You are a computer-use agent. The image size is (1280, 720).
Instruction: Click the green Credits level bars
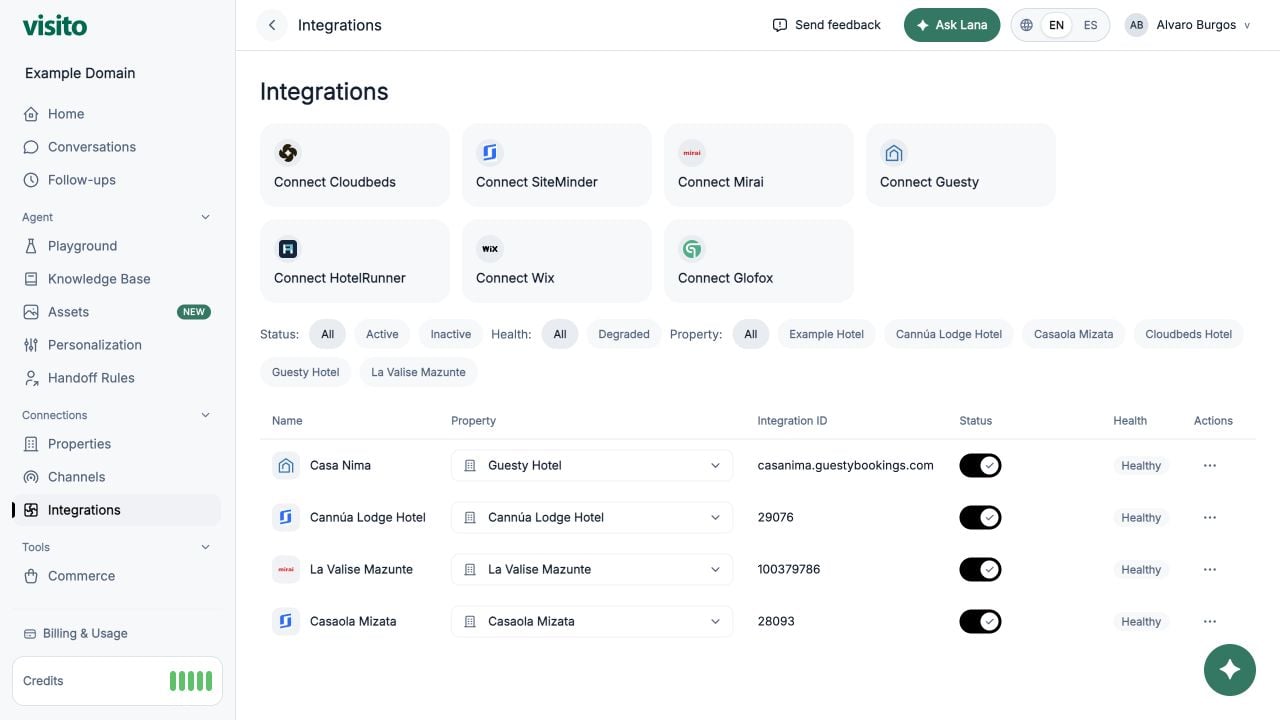[x=191, y=681]
